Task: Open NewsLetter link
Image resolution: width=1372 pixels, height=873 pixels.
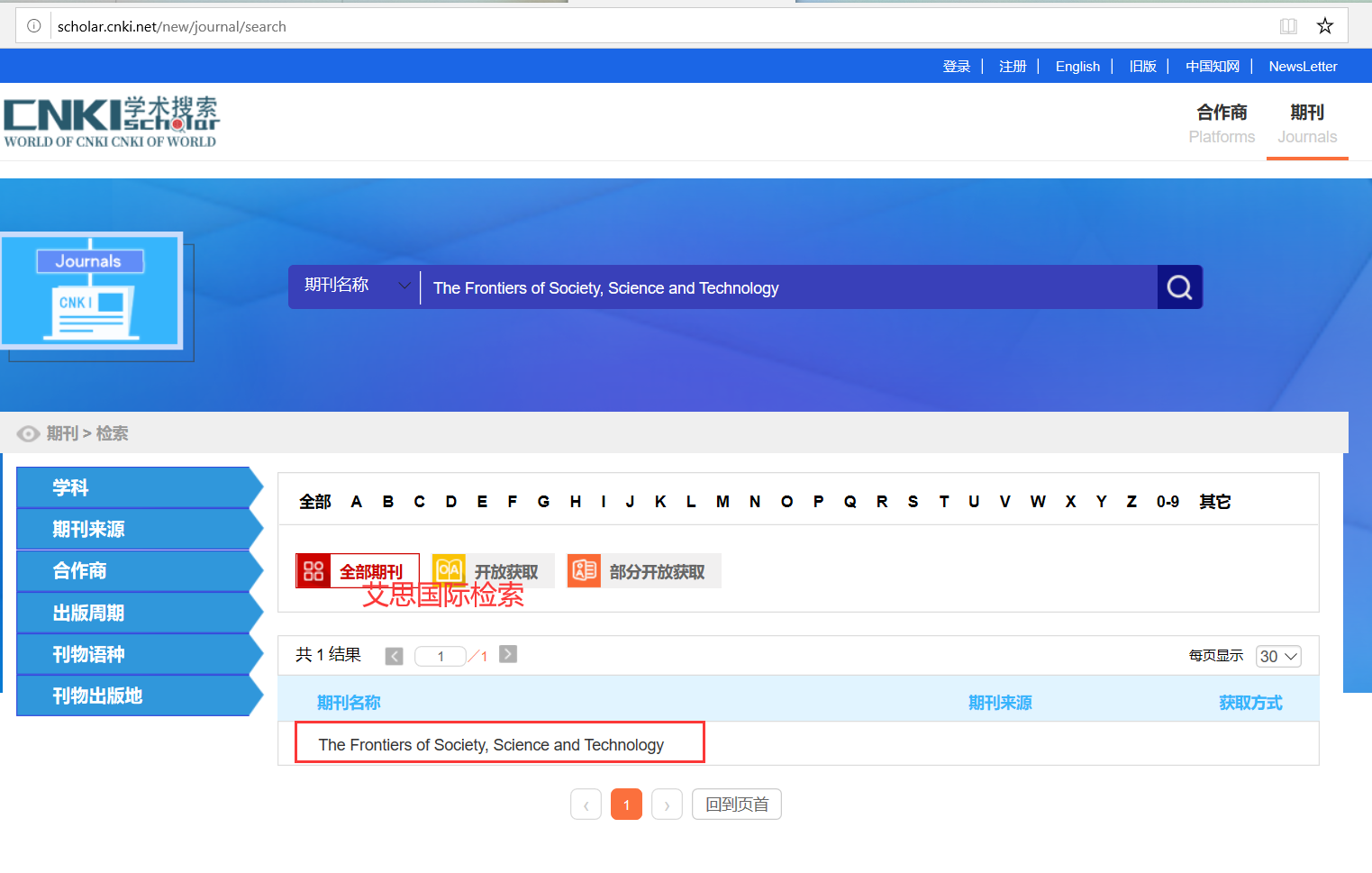Action: click(1303, 67)
